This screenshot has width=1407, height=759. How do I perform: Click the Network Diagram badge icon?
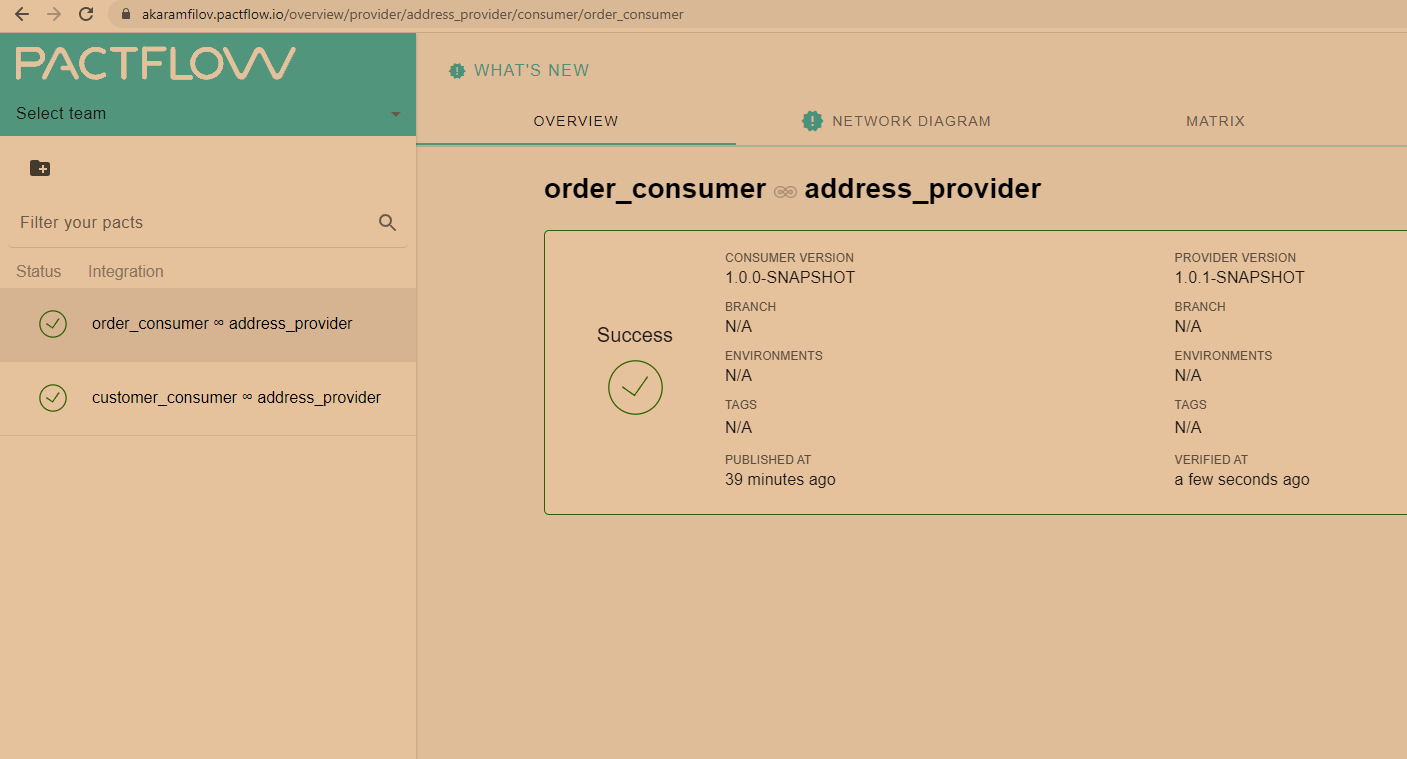[x=812, y=121]
